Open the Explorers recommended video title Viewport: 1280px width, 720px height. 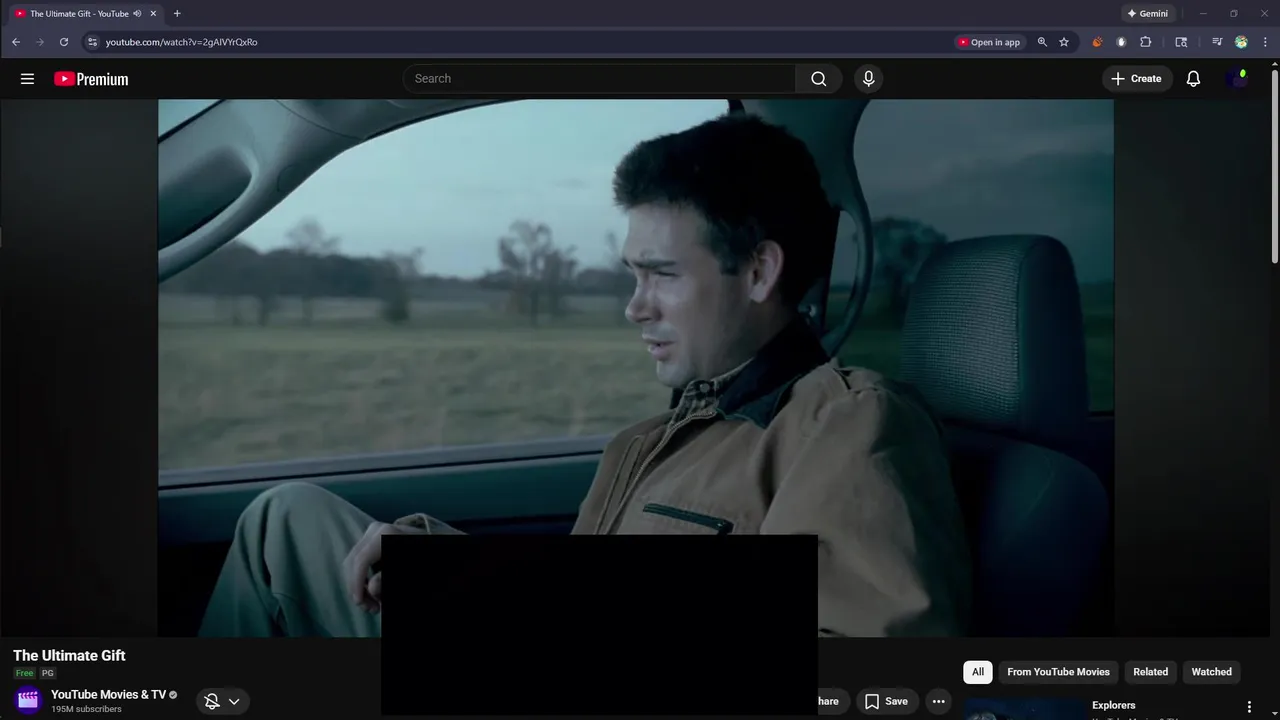[1113, 705]
